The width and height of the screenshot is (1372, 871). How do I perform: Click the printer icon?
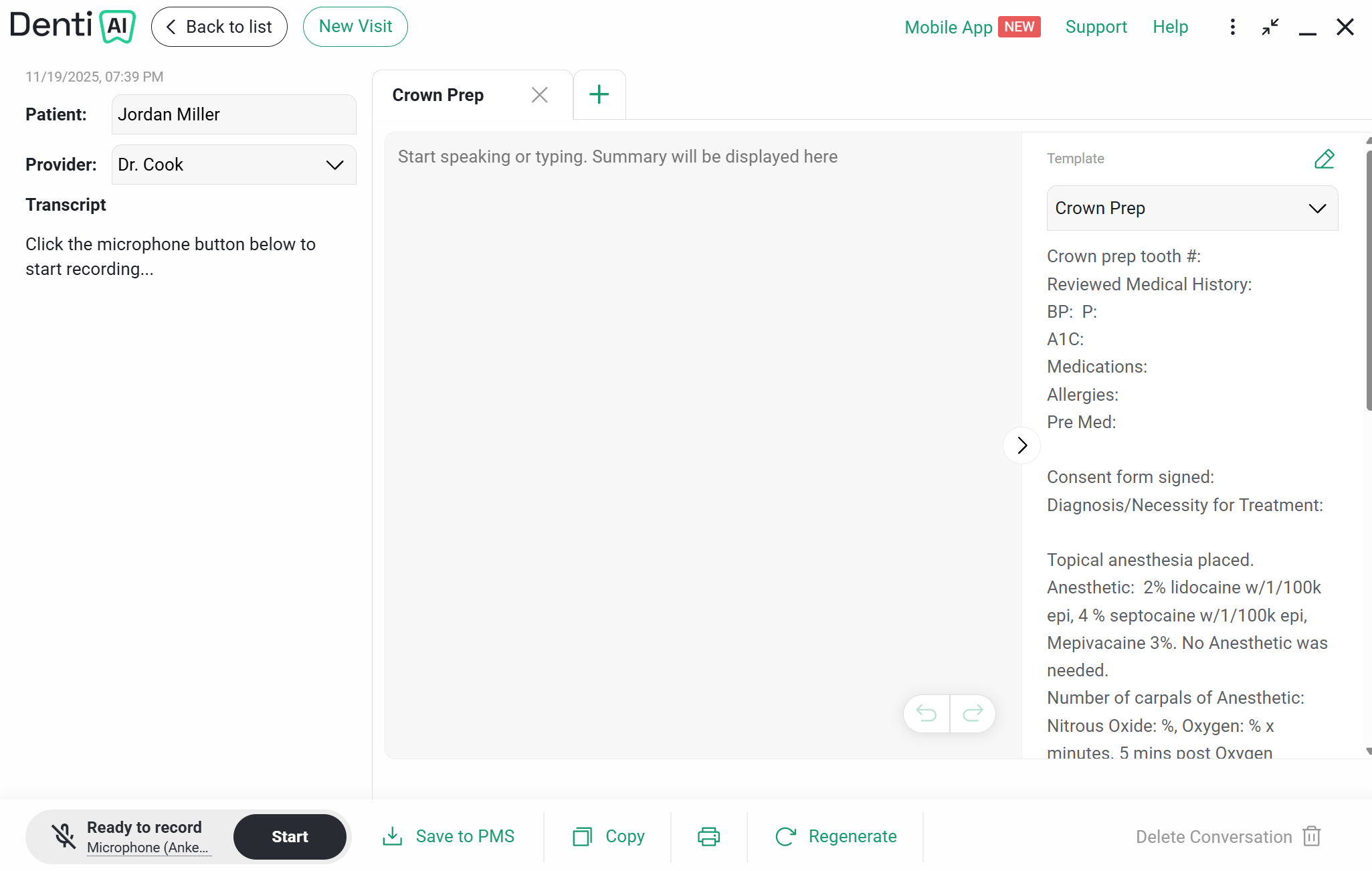pyautogui.click(x=708, y=836)
